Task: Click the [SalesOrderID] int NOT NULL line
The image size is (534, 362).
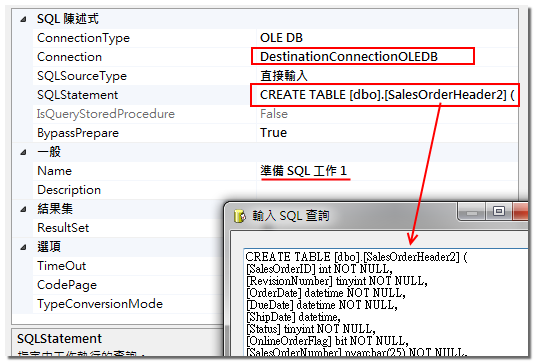Action: pyautogui.click(x=319, y=269)
